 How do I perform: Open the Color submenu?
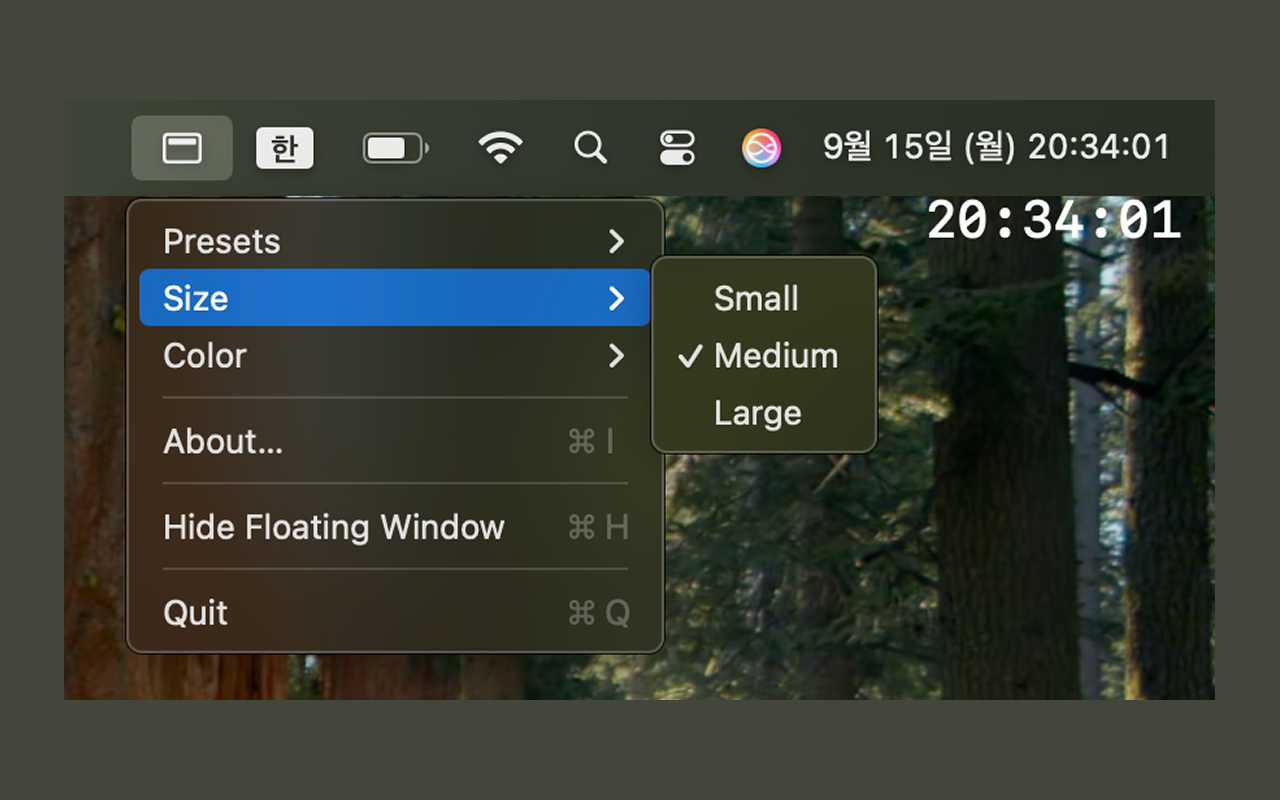(x=395, y=355)
